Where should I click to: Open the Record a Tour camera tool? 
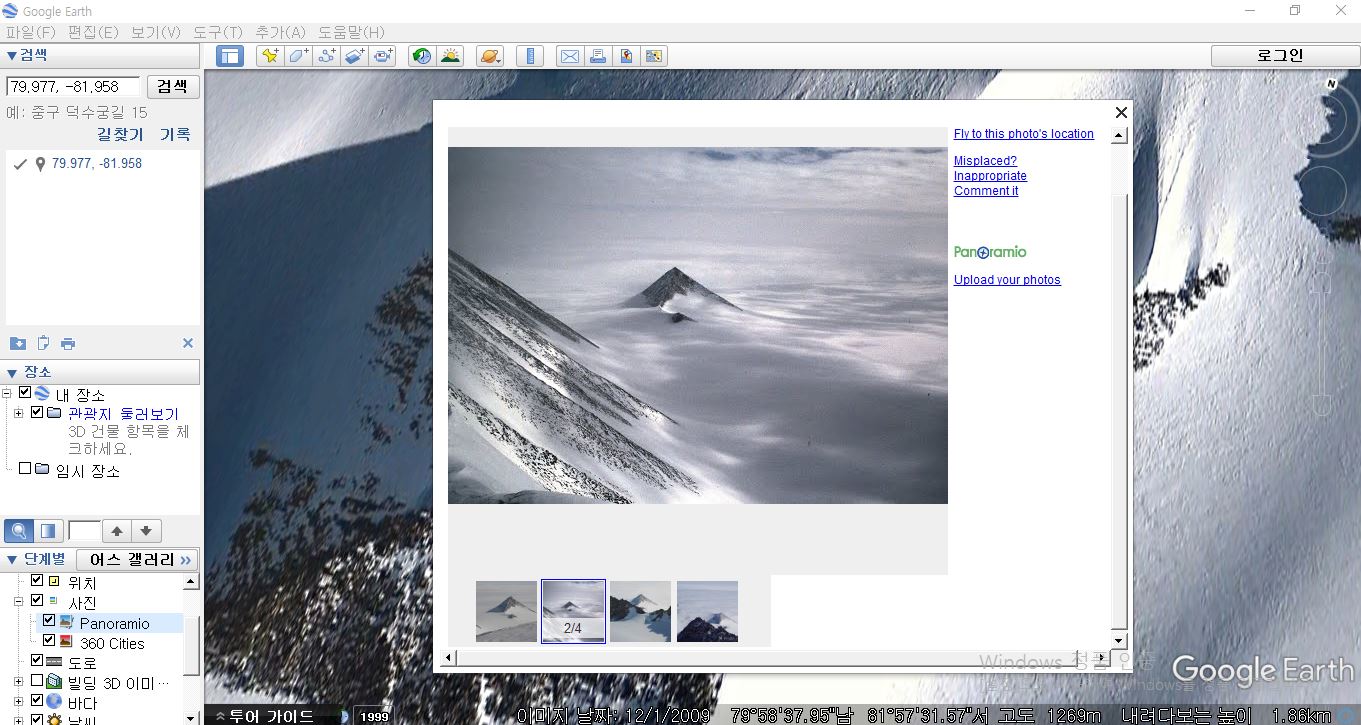coord(384,56)
